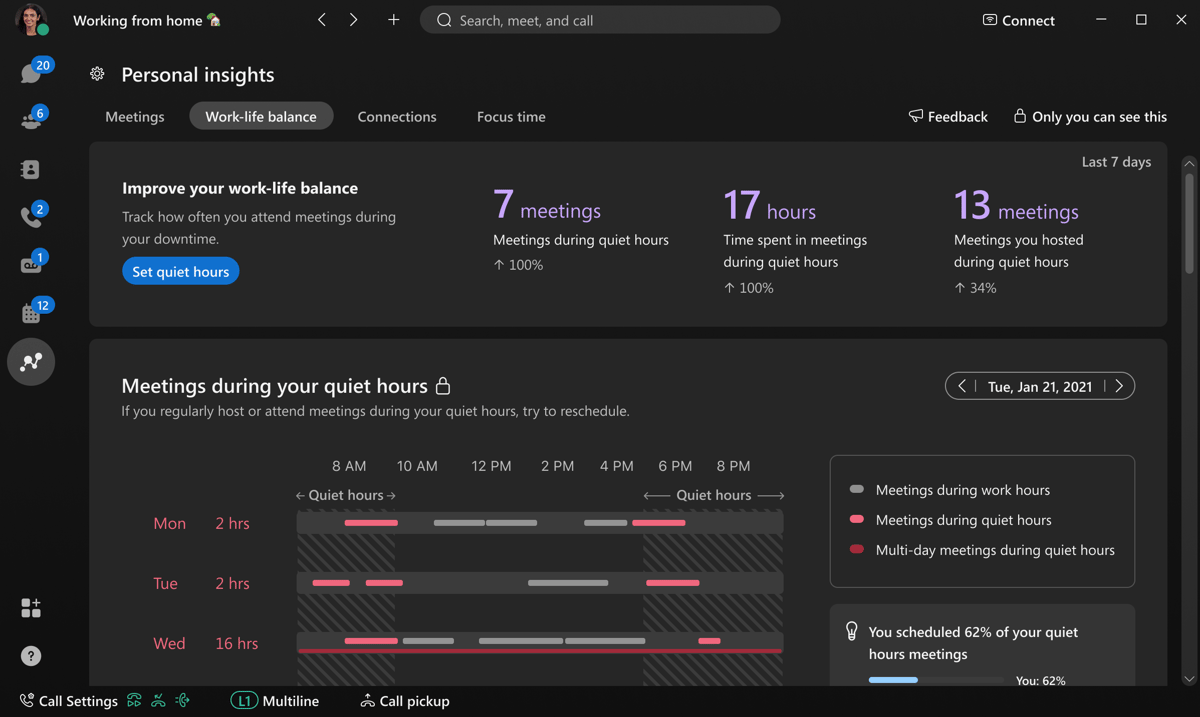The image size is (1200, 717).
Task: Click the Connect to device button
Action: click(x=1018, y=20)
